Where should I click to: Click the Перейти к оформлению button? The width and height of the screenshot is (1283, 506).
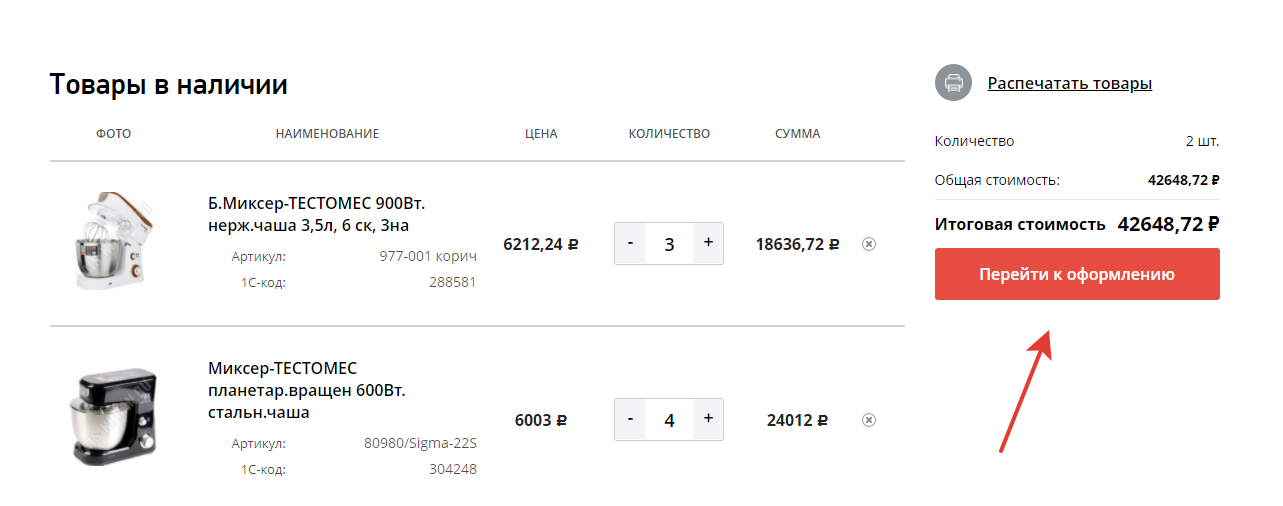coord(1077,274)
